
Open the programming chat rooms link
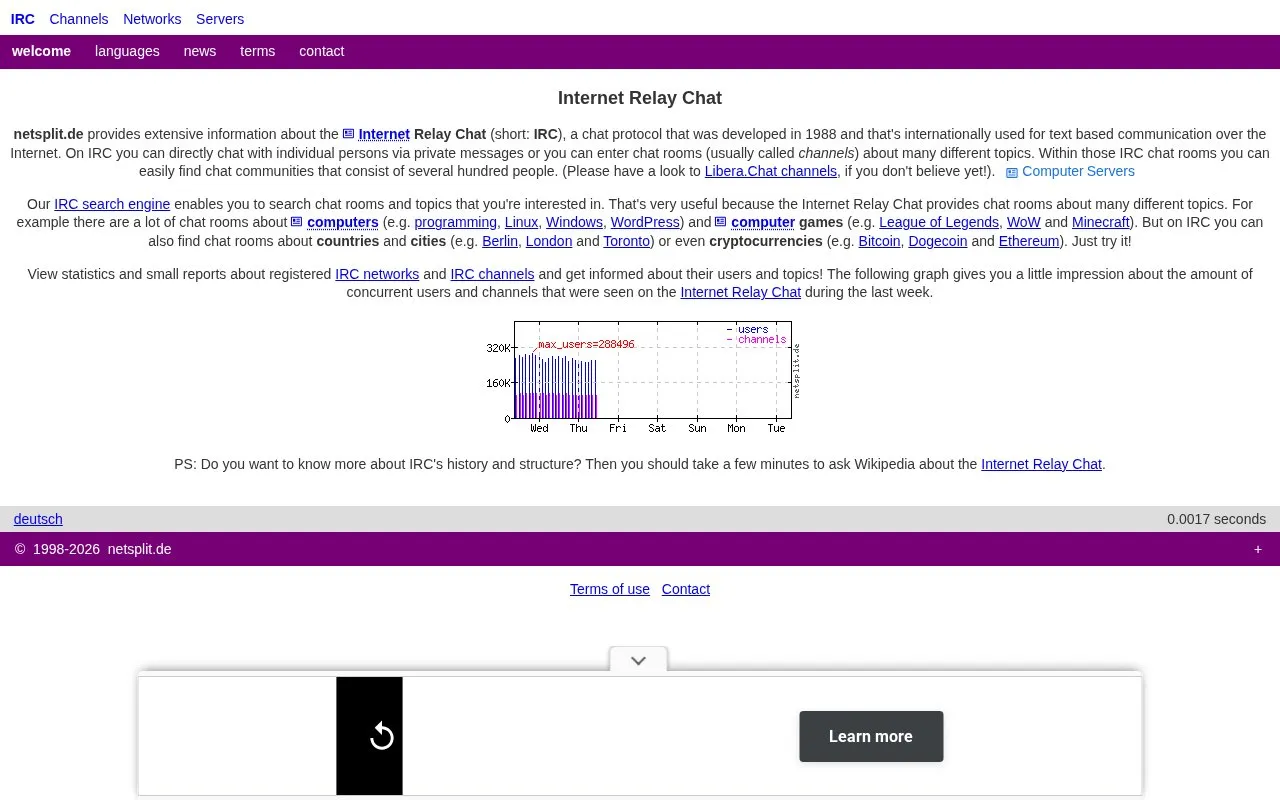coord(456,222)
